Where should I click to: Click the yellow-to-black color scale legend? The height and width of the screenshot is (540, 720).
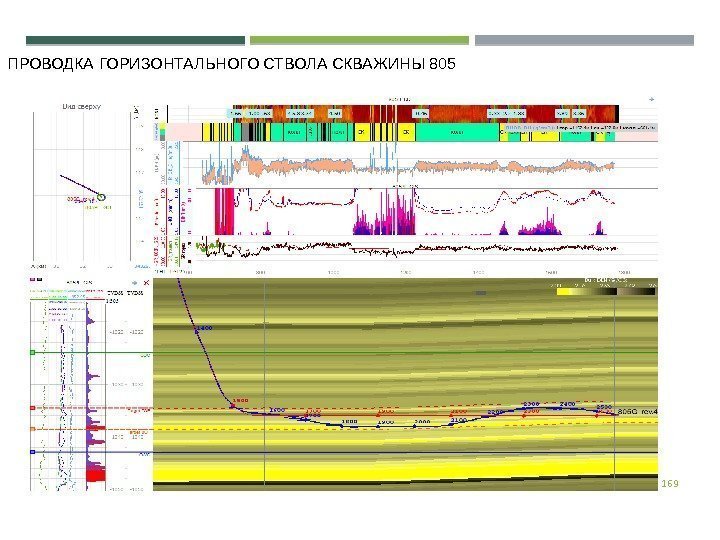606,291
